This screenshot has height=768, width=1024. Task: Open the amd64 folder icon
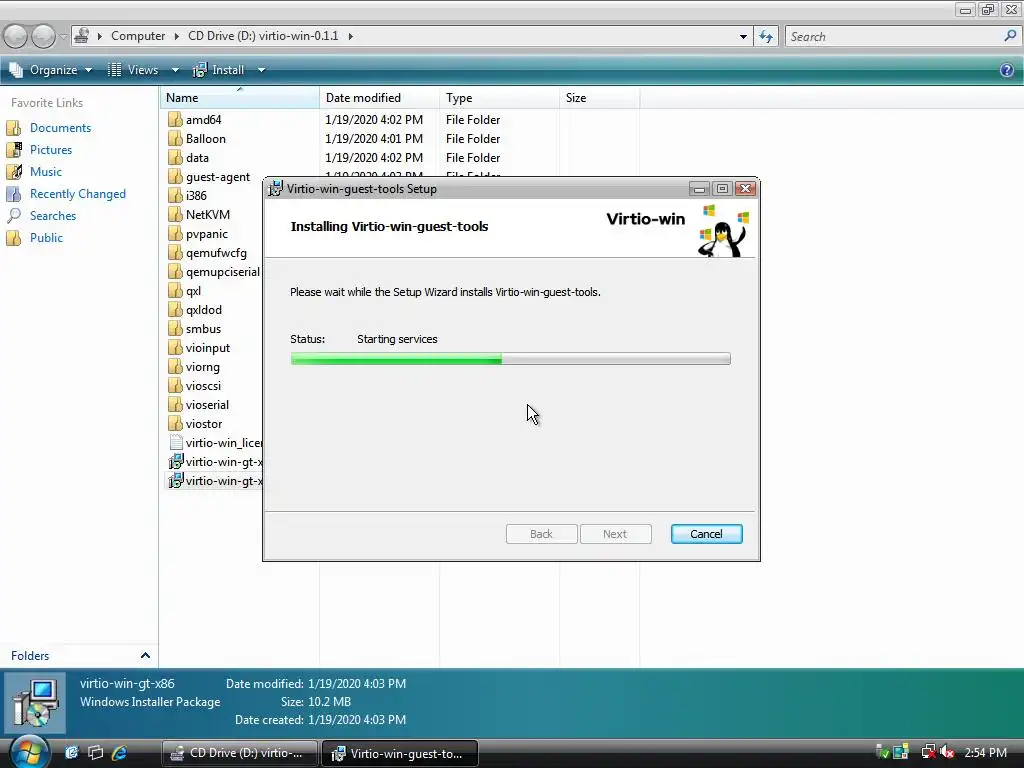click(x=174, y=120)
